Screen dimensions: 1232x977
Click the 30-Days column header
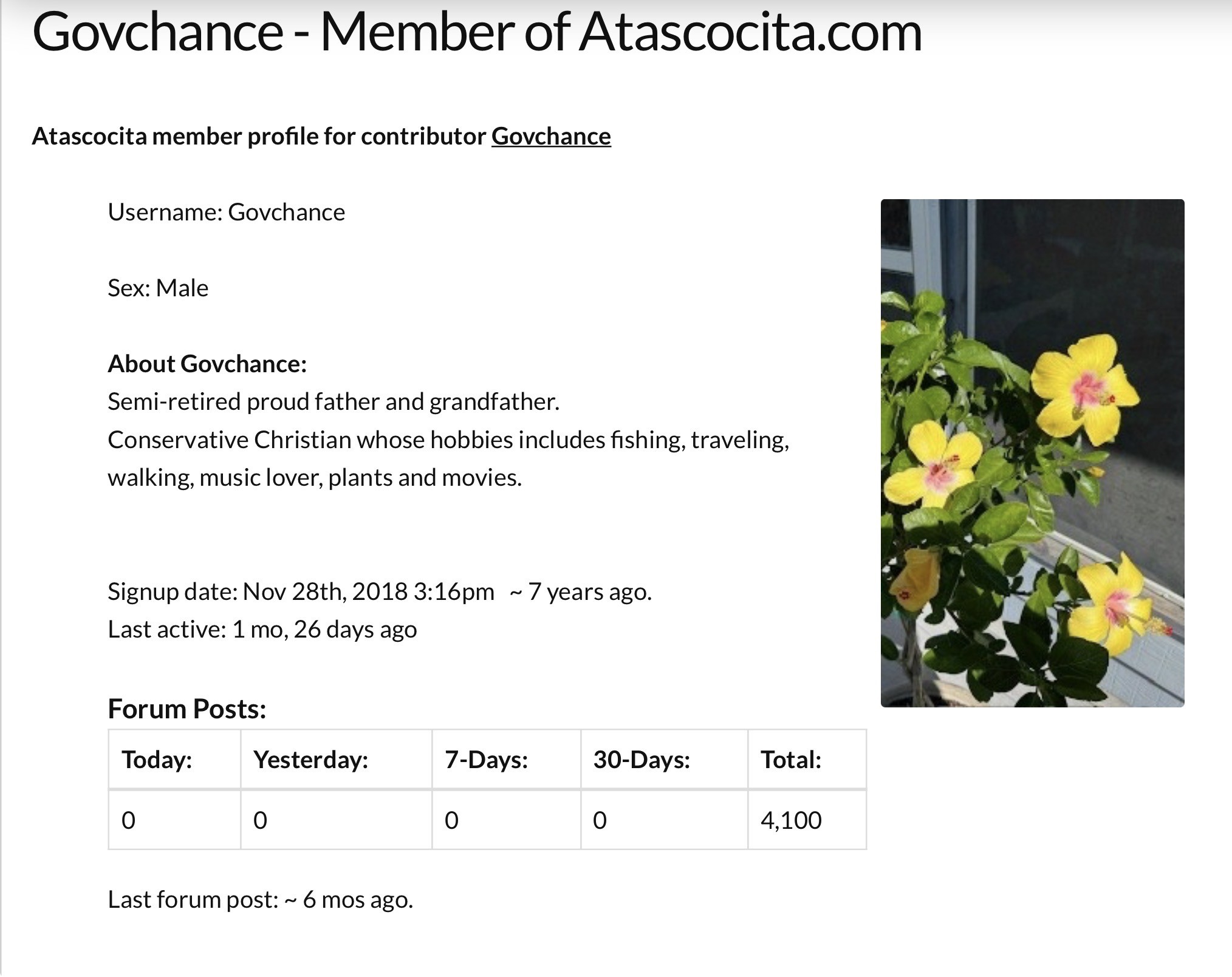click(x=664, y=760)
